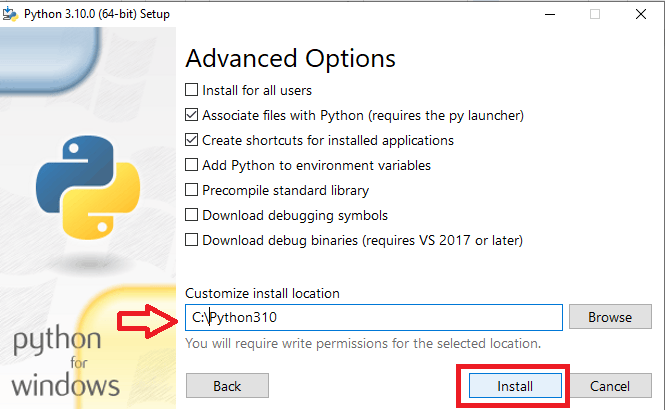The width and height of the screenshot is (665, 410).
Task: Enable Download debug binaries option
Action: (x=191, y=240)
